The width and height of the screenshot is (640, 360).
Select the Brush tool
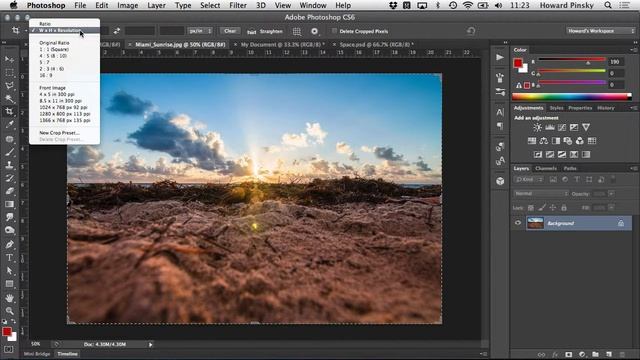9,152
